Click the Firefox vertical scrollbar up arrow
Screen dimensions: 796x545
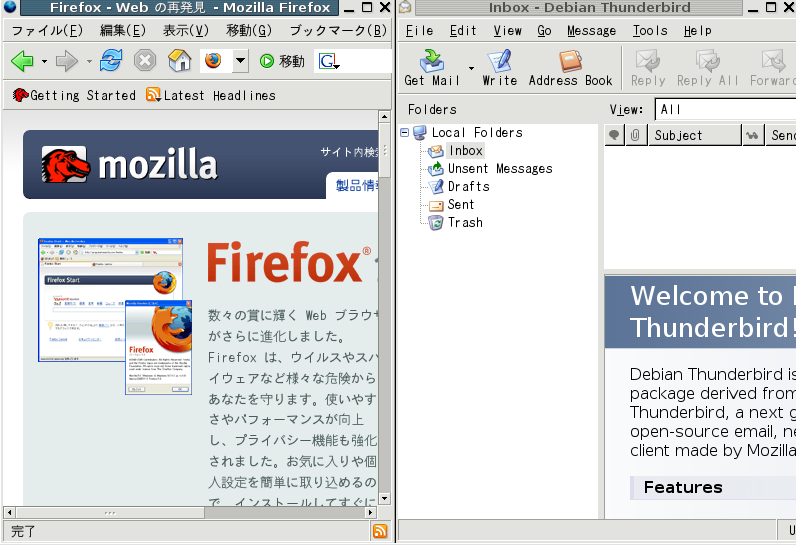[x=384, y=117]
